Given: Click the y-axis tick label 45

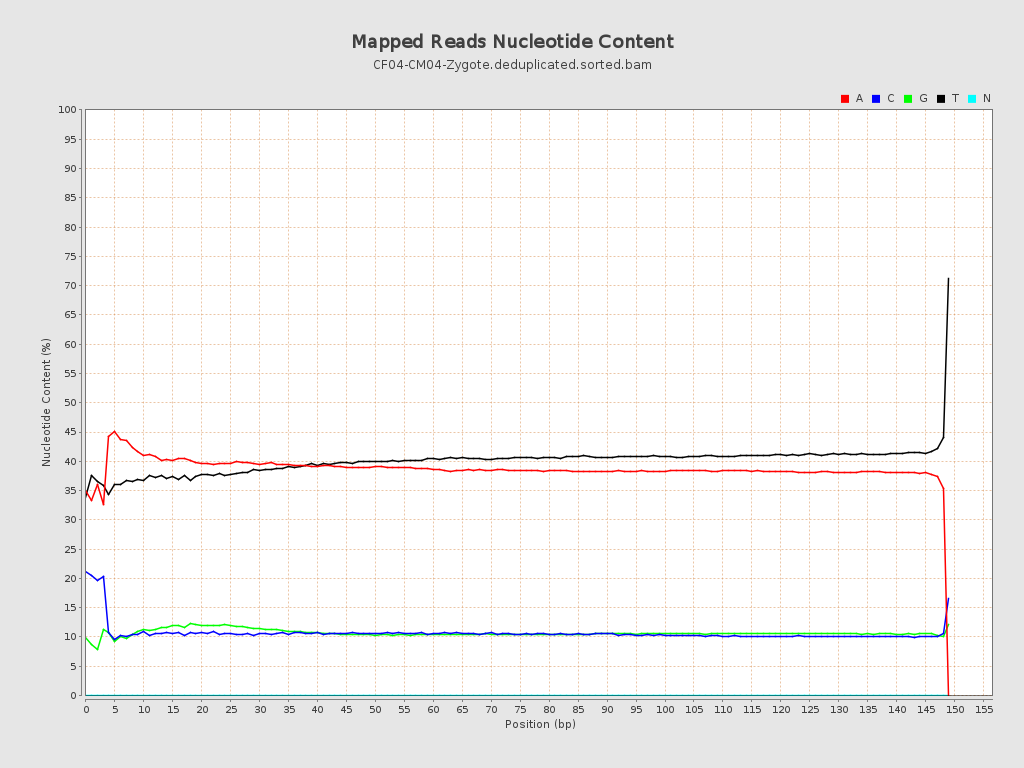Looking at the screenshot, I should pos(71,432).
